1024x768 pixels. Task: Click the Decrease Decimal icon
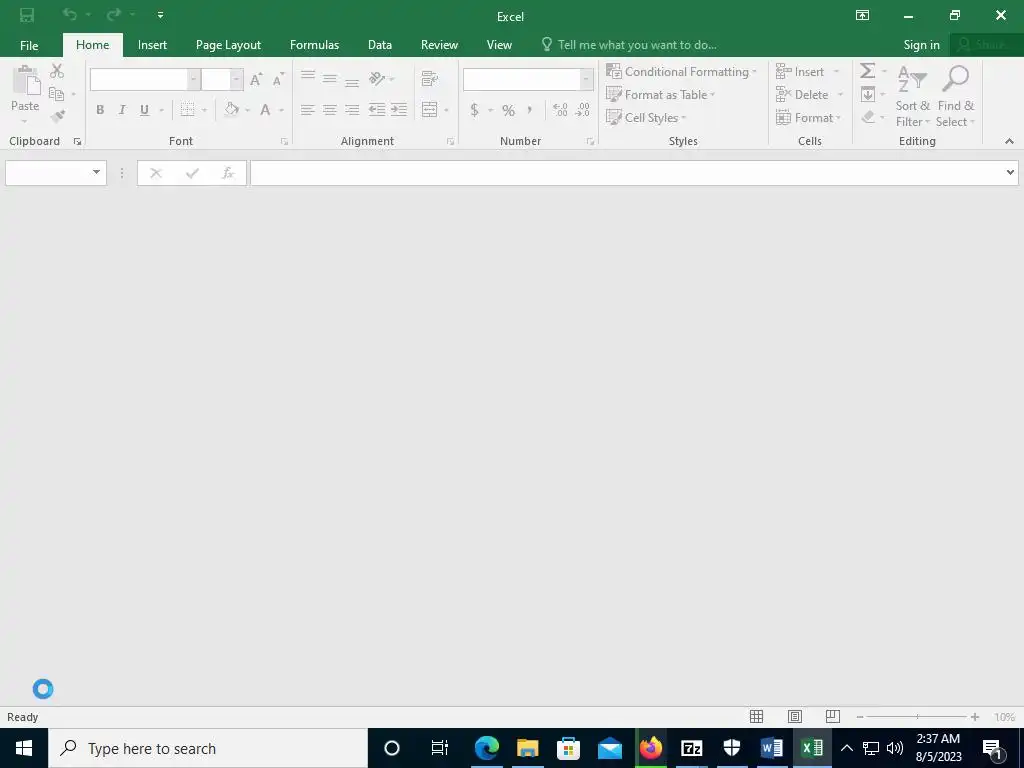pos(583,110)
